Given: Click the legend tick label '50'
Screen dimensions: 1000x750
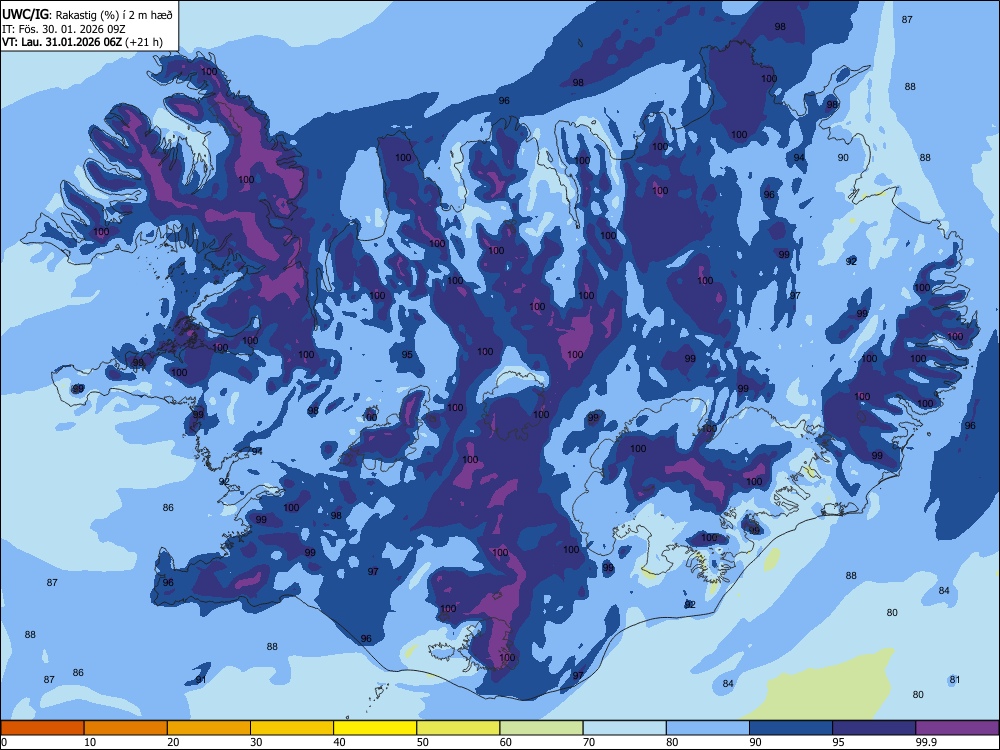Looking at the screenshot, I should coord(423,742).
